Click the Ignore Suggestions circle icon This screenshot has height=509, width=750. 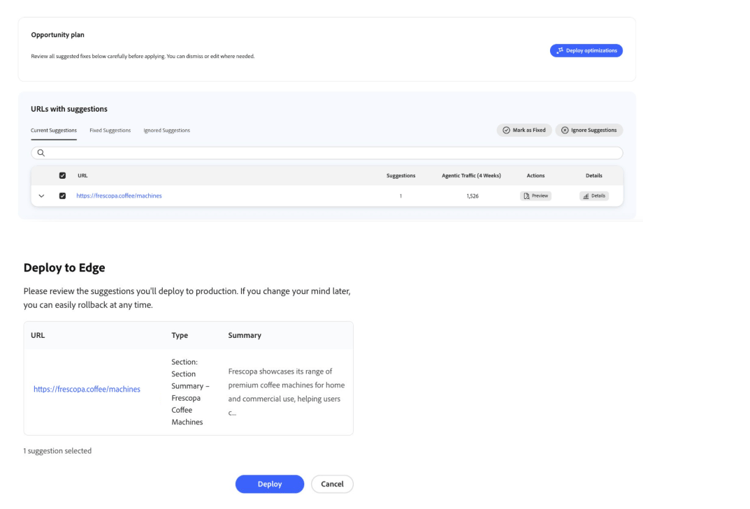564,130
